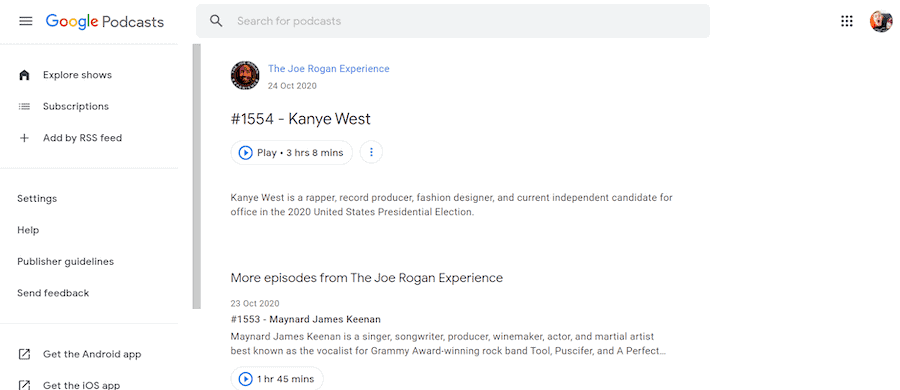The height and width of the screenshot is (390, 900).
Task: Click the Subscriptions list icon
Action: (x=24, y=106)
